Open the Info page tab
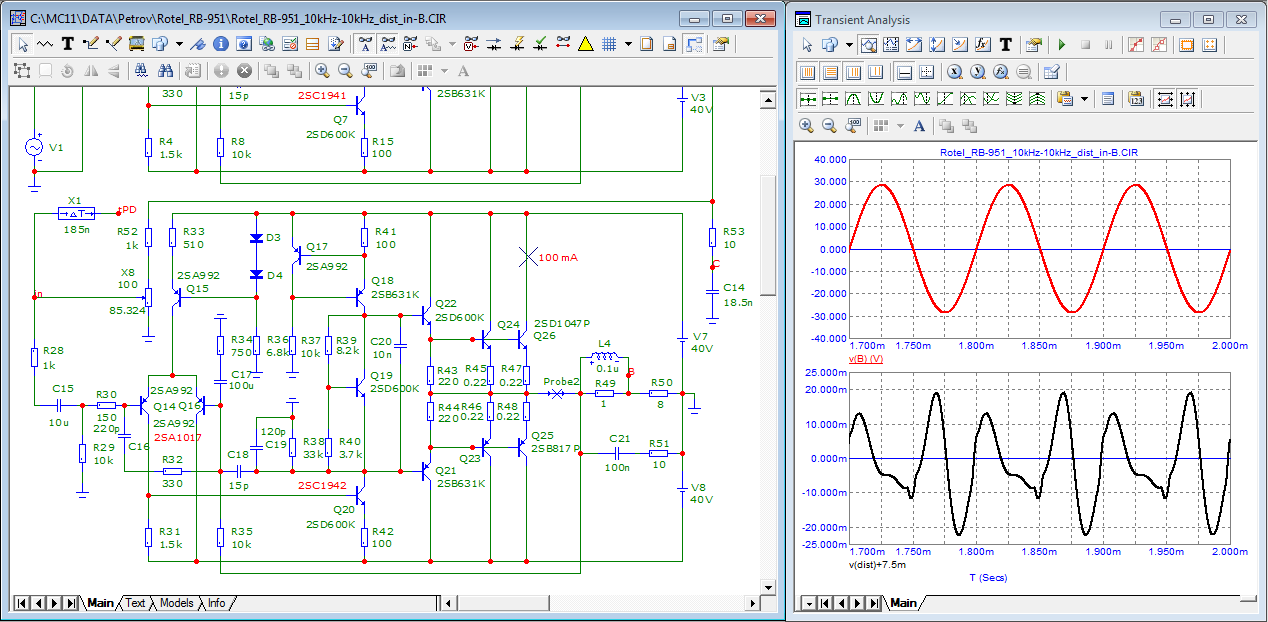 [x=216, y=603]
